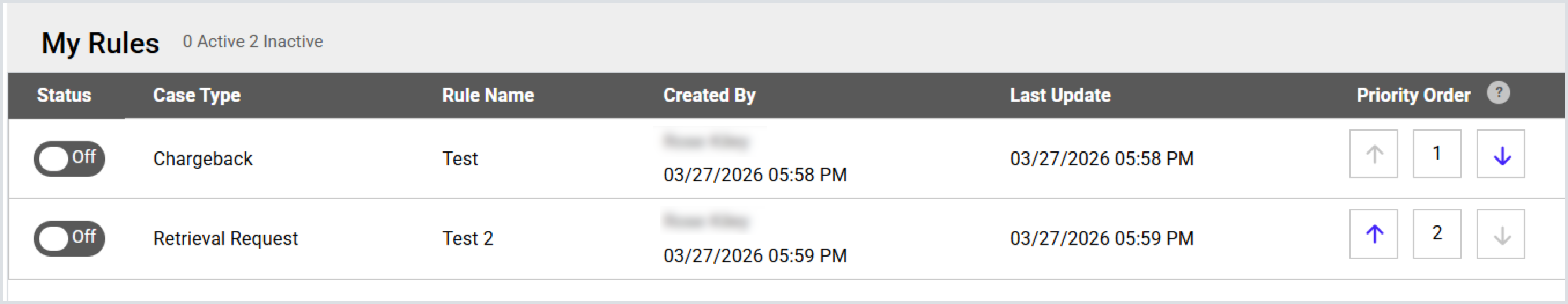Image resolution: width=1568 pixels, height=304 pixels.
Task: Click the My Rules heading
Action: tap(101, 43)
